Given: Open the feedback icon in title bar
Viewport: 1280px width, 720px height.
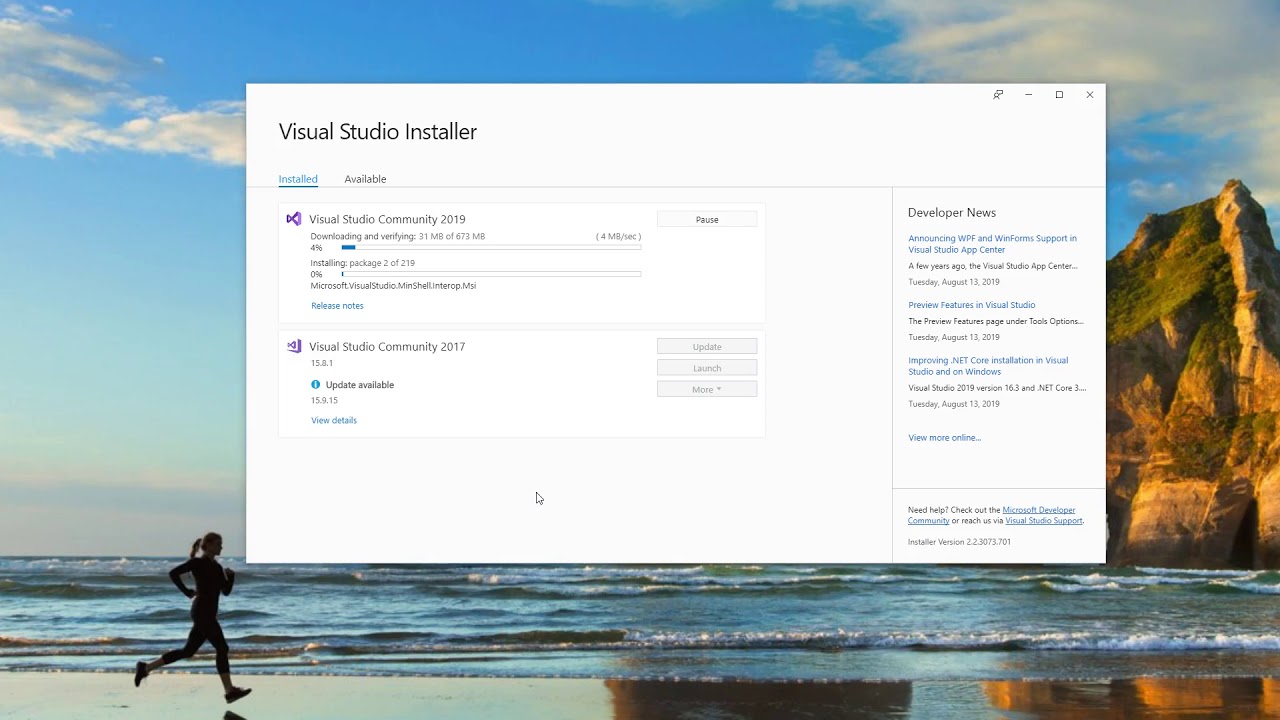Looking at the screenshot, I should tap(998, 95).
